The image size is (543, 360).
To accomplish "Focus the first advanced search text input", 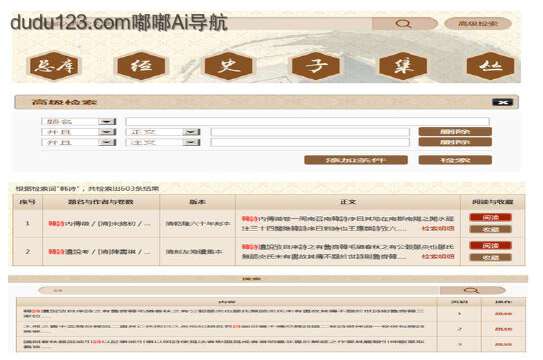I will [x=308, y=122].
